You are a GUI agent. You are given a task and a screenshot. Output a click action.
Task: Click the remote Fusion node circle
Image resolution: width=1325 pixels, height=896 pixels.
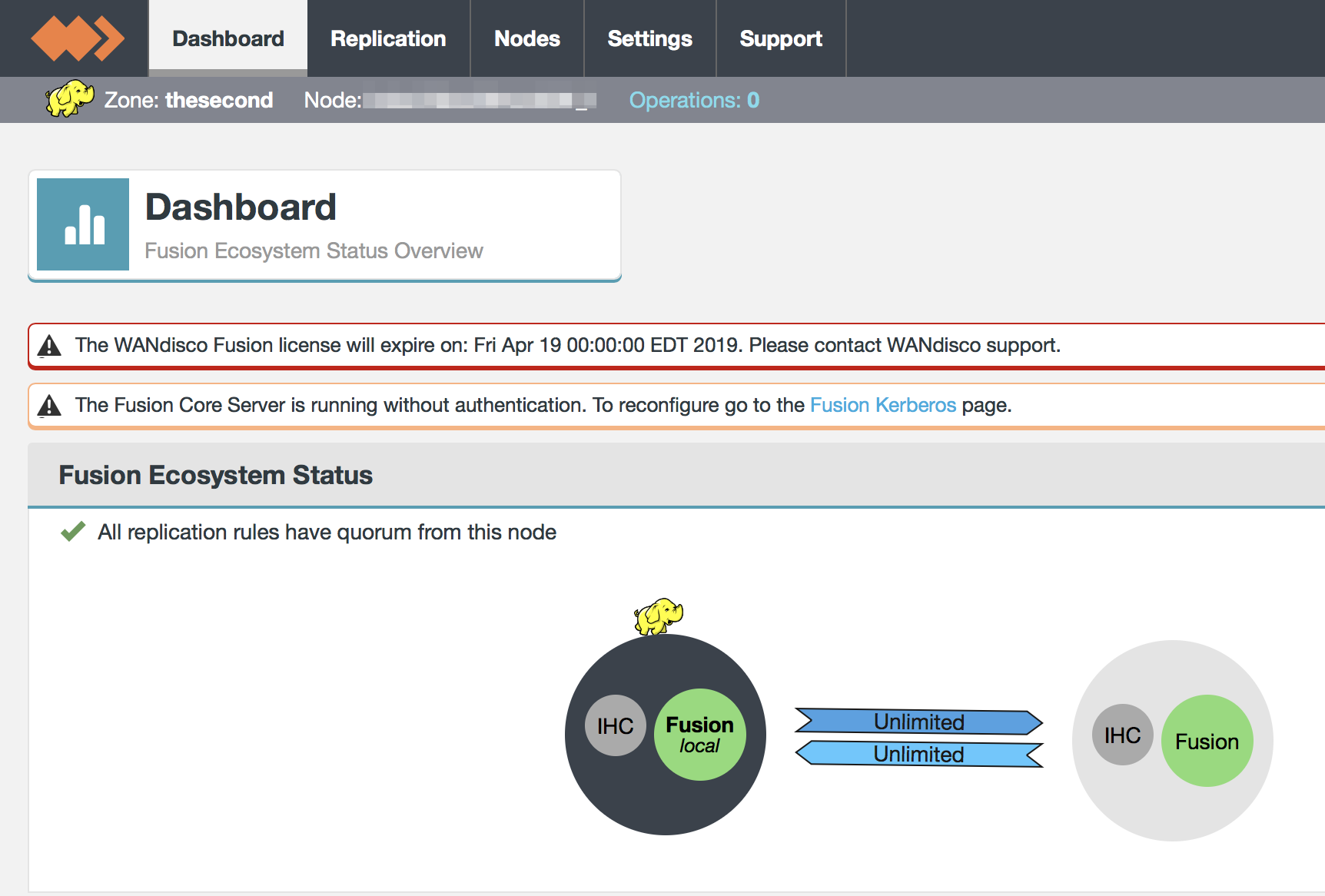click(x=1207, y=741)
